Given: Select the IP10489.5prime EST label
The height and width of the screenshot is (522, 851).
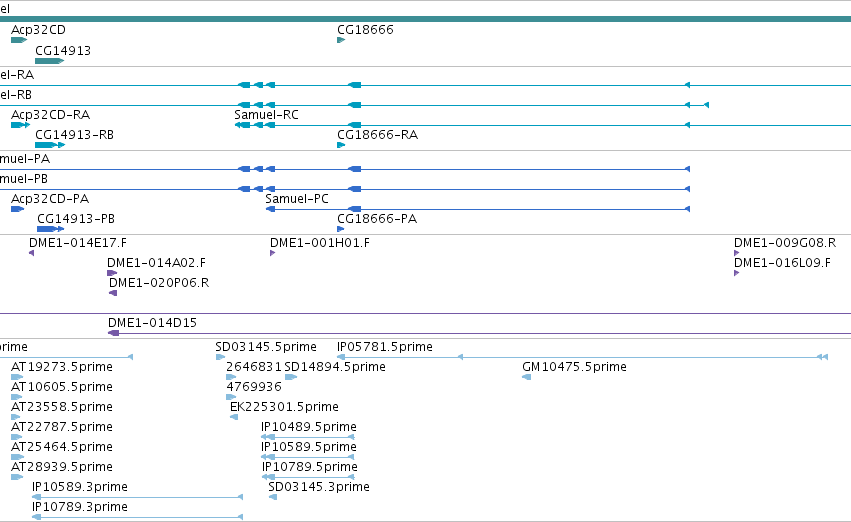Looking at the screenshot, I should [x=309, y=427].
